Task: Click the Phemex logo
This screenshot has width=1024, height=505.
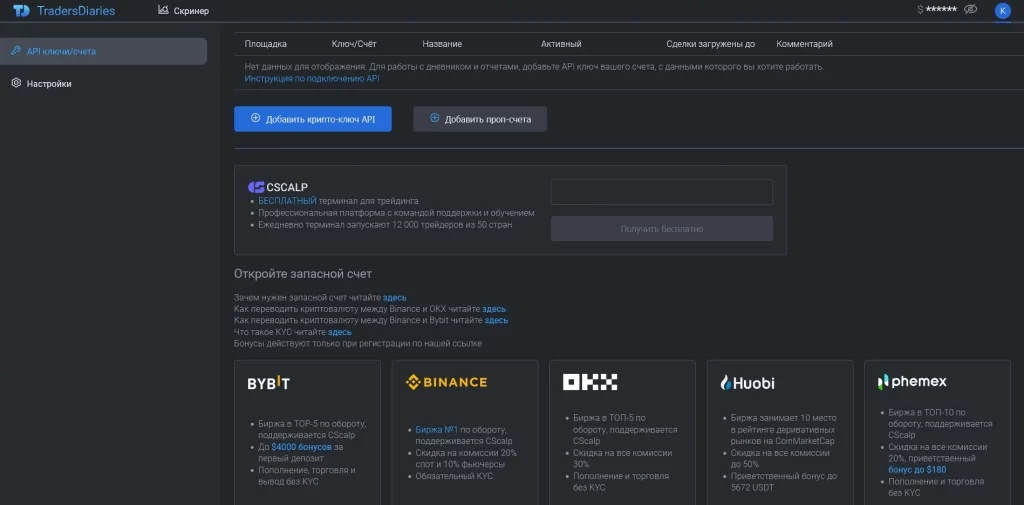Action: pyautogui.click(x=912, y=382)
